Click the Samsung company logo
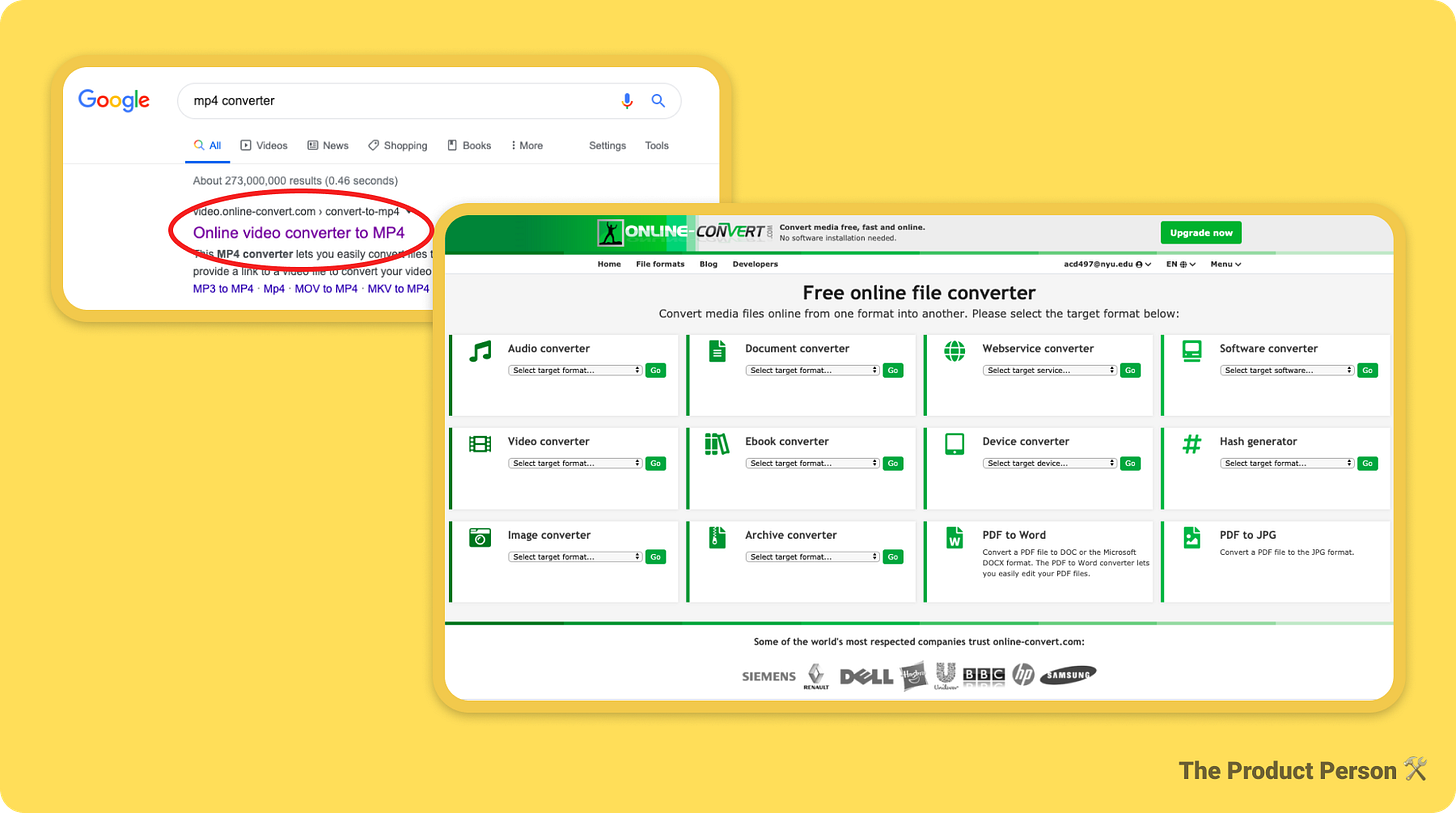This screenshot has width=1456, height=813. click(1068, 675)
